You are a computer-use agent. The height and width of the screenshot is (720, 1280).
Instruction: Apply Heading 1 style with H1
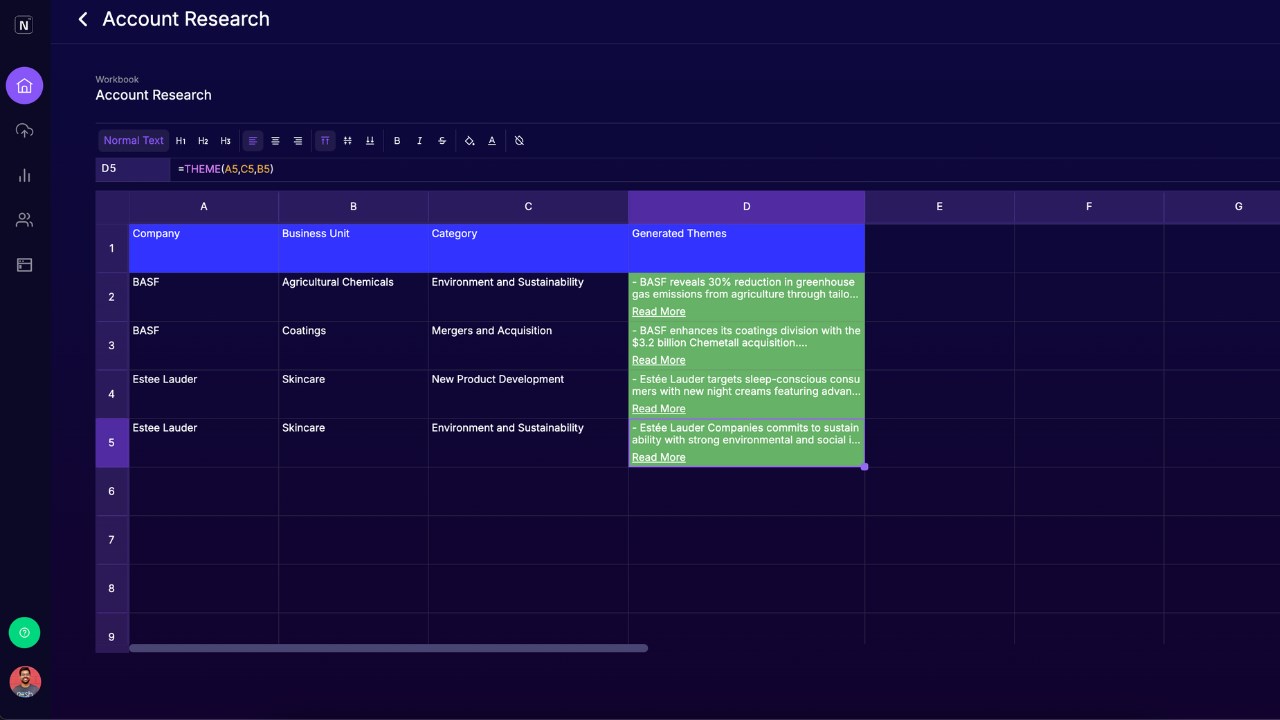(181, 141)
